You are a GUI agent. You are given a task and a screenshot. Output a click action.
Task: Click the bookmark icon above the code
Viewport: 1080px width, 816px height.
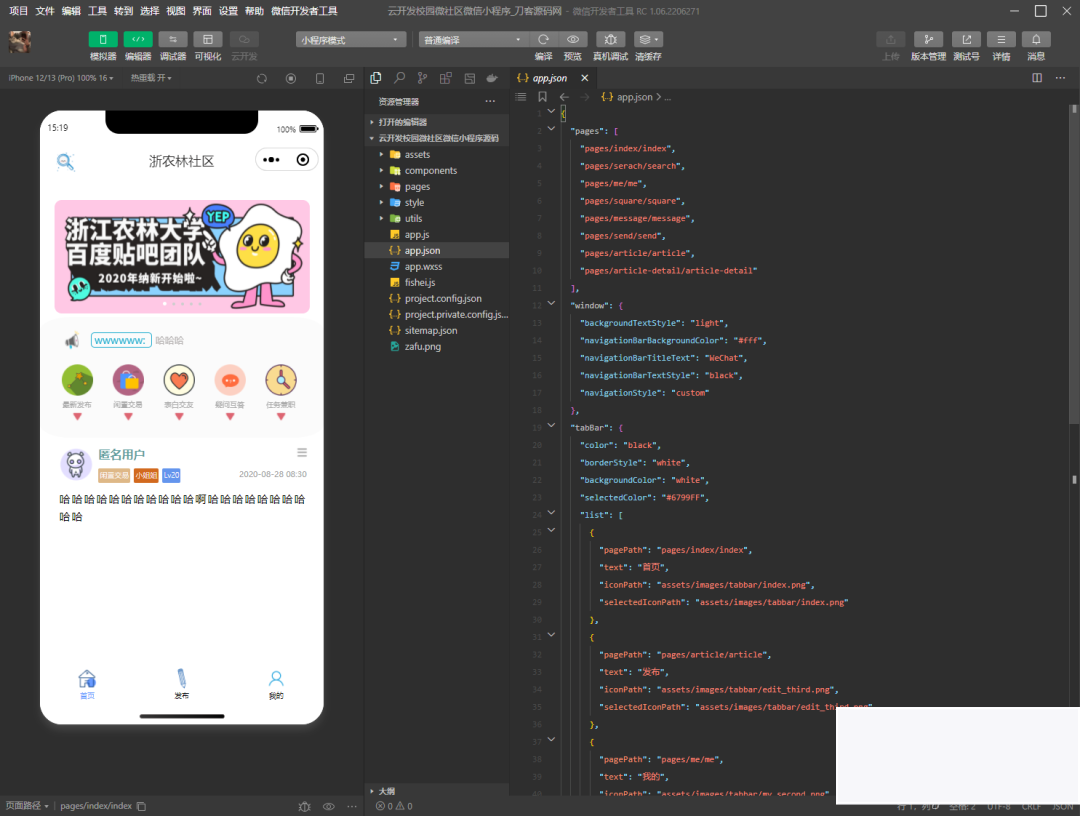542,97
